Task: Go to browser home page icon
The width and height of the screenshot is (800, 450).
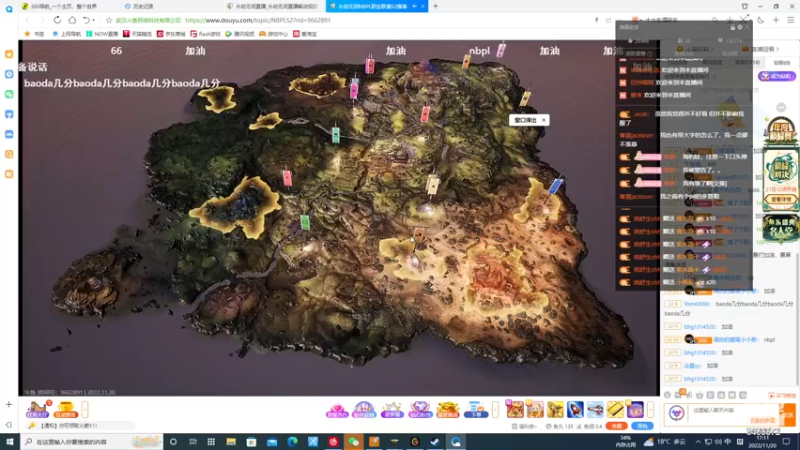Action: coord(72,20)
